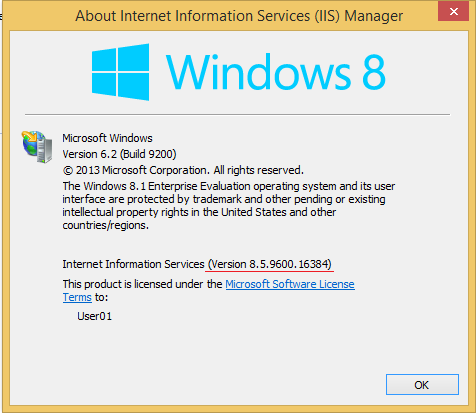Open the Microsoft Software License link

click(290, 284)
